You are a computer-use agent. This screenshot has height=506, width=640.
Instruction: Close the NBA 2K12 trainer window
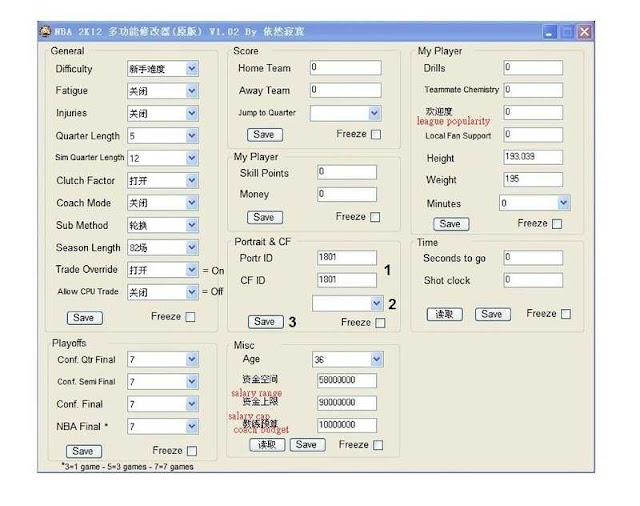click(x=584, y=32)
